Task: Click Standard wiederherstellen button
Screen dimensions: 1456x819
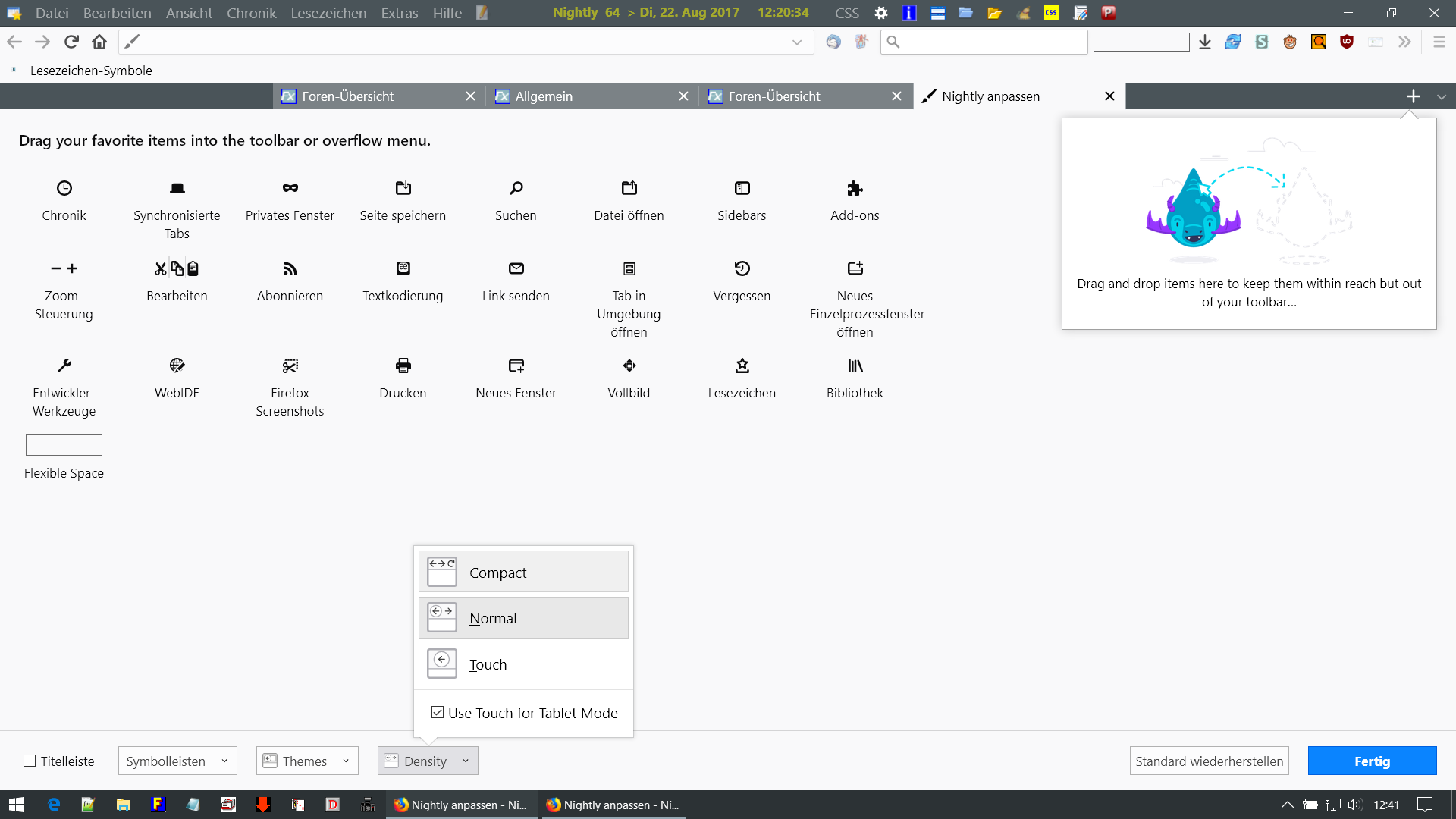Action: pyautogui.click(x=1209, y=761)
